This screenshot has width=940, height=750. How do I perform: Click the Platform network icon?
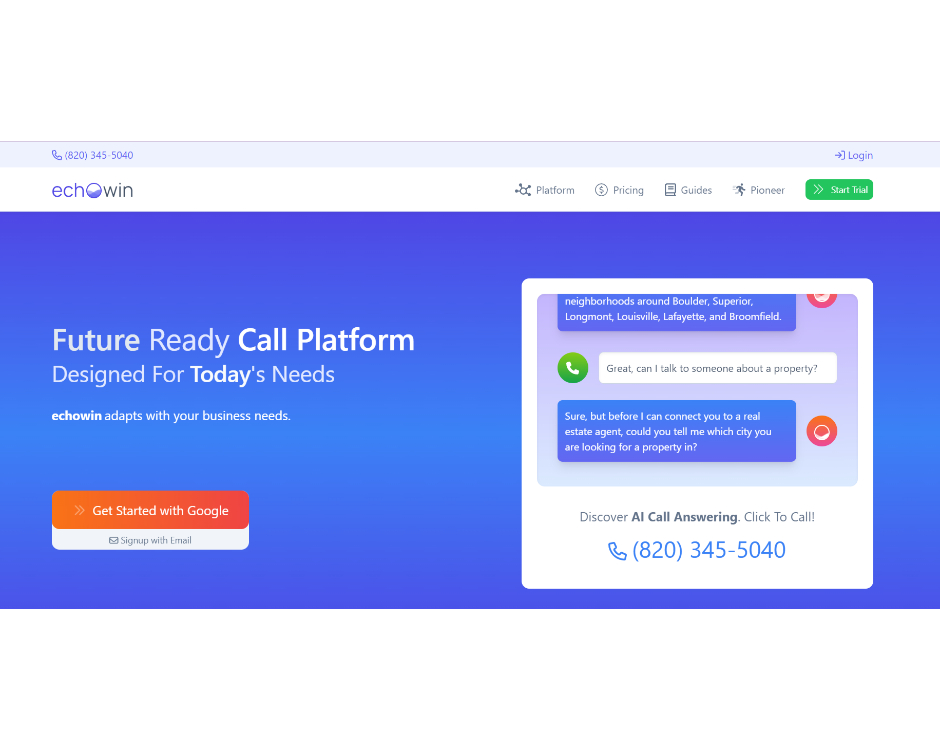[x=523, y=190]
